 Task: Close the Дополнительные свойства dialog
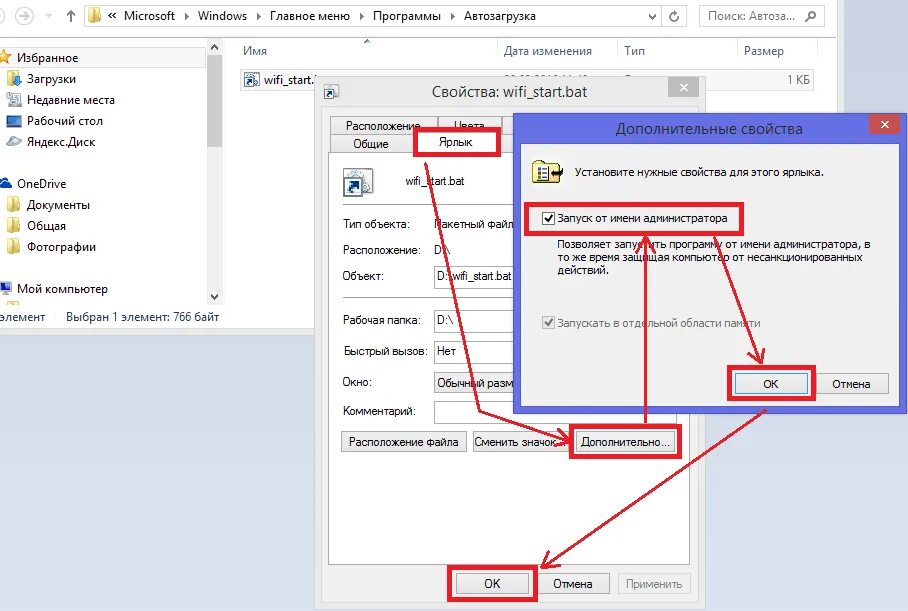click(885, 124)
